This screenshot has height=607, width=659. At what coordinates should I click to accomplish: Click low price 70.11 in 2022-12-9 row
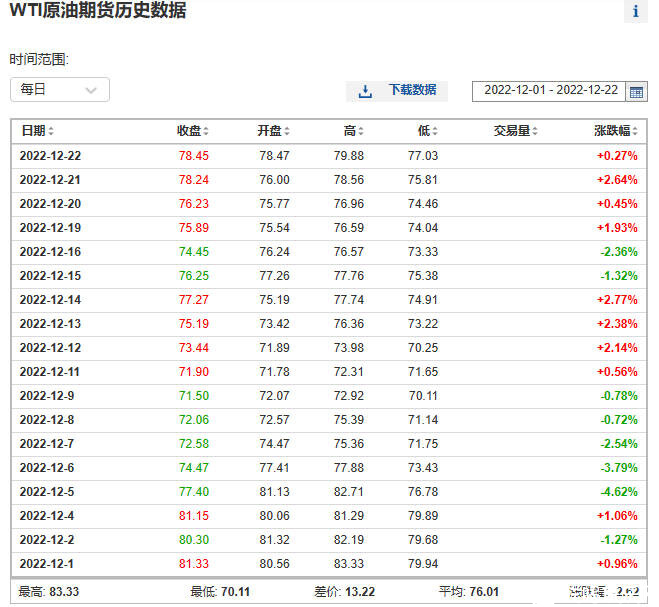(423, 396)
